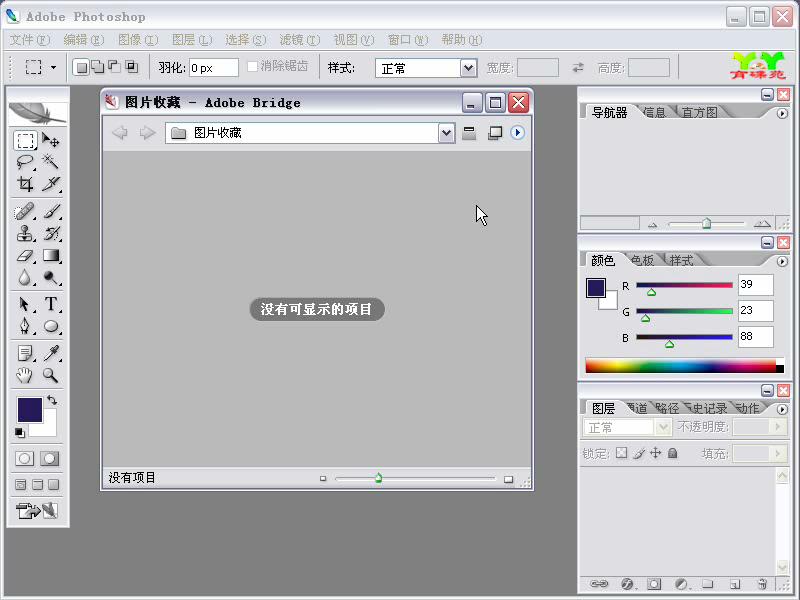Delete layer using trash icon
Viewport: 800px width, 600px height.
(x=762, y=584)
